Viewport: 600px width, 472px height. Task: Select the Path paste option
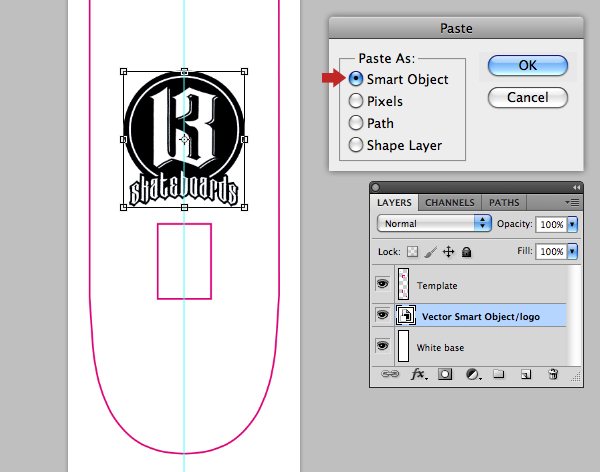[356, 123]
